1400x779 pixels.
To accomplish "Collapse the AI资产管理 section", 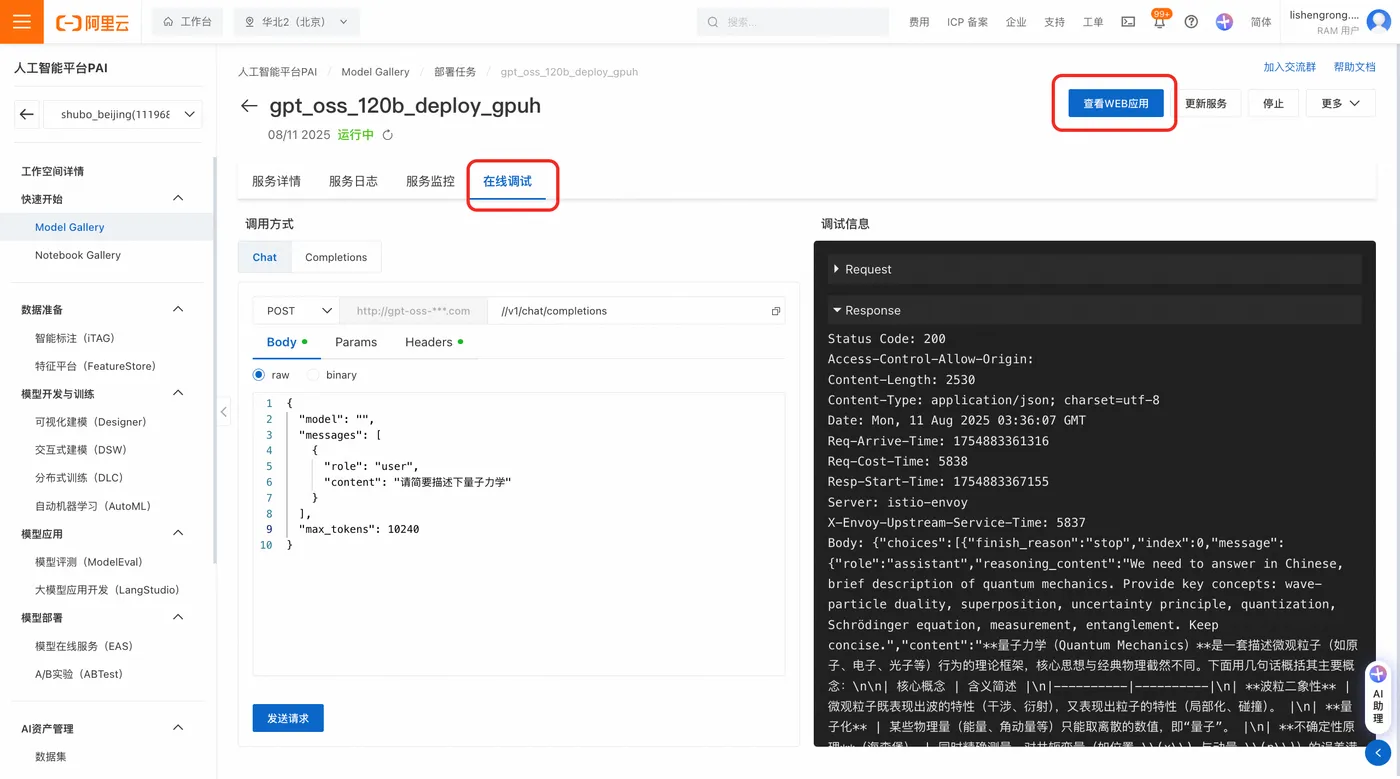I will point(179,728).
